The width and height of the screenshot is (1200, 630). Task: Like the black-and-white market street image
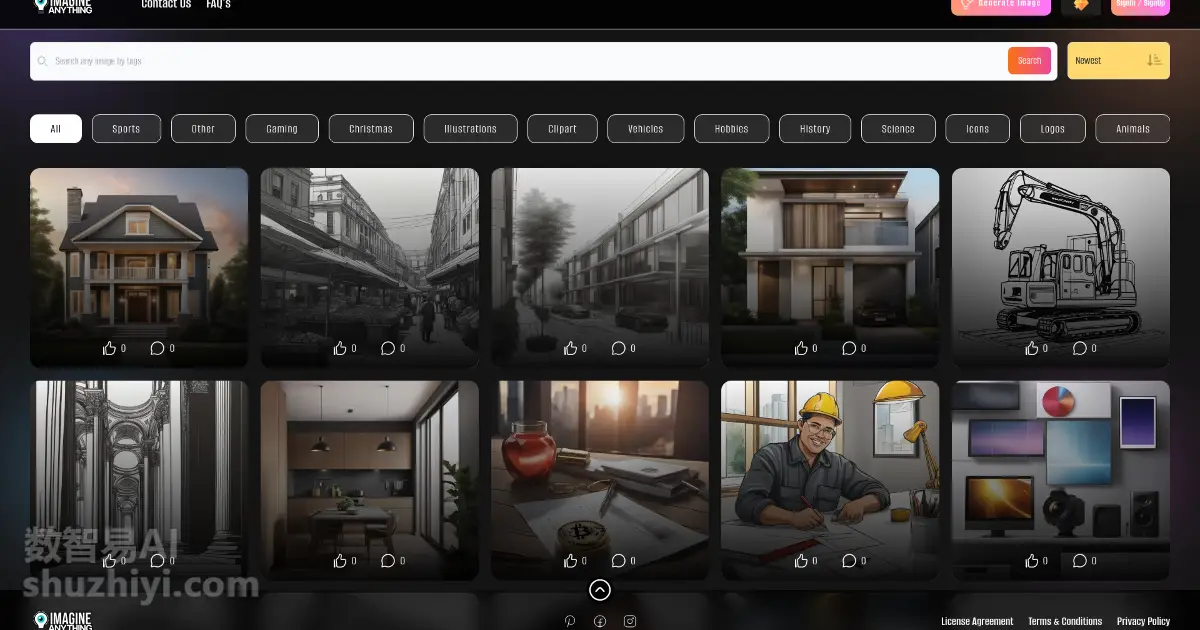point(340,348)
